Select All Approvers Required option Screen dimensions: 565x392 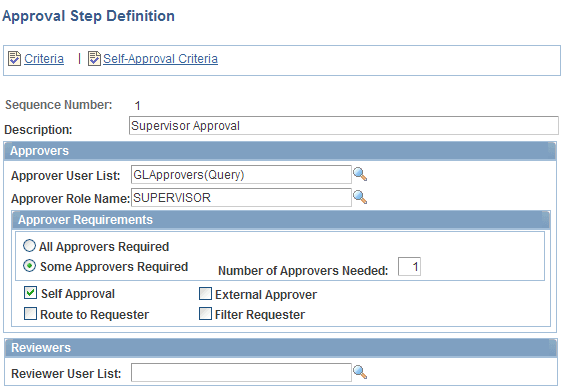(29, 246)
